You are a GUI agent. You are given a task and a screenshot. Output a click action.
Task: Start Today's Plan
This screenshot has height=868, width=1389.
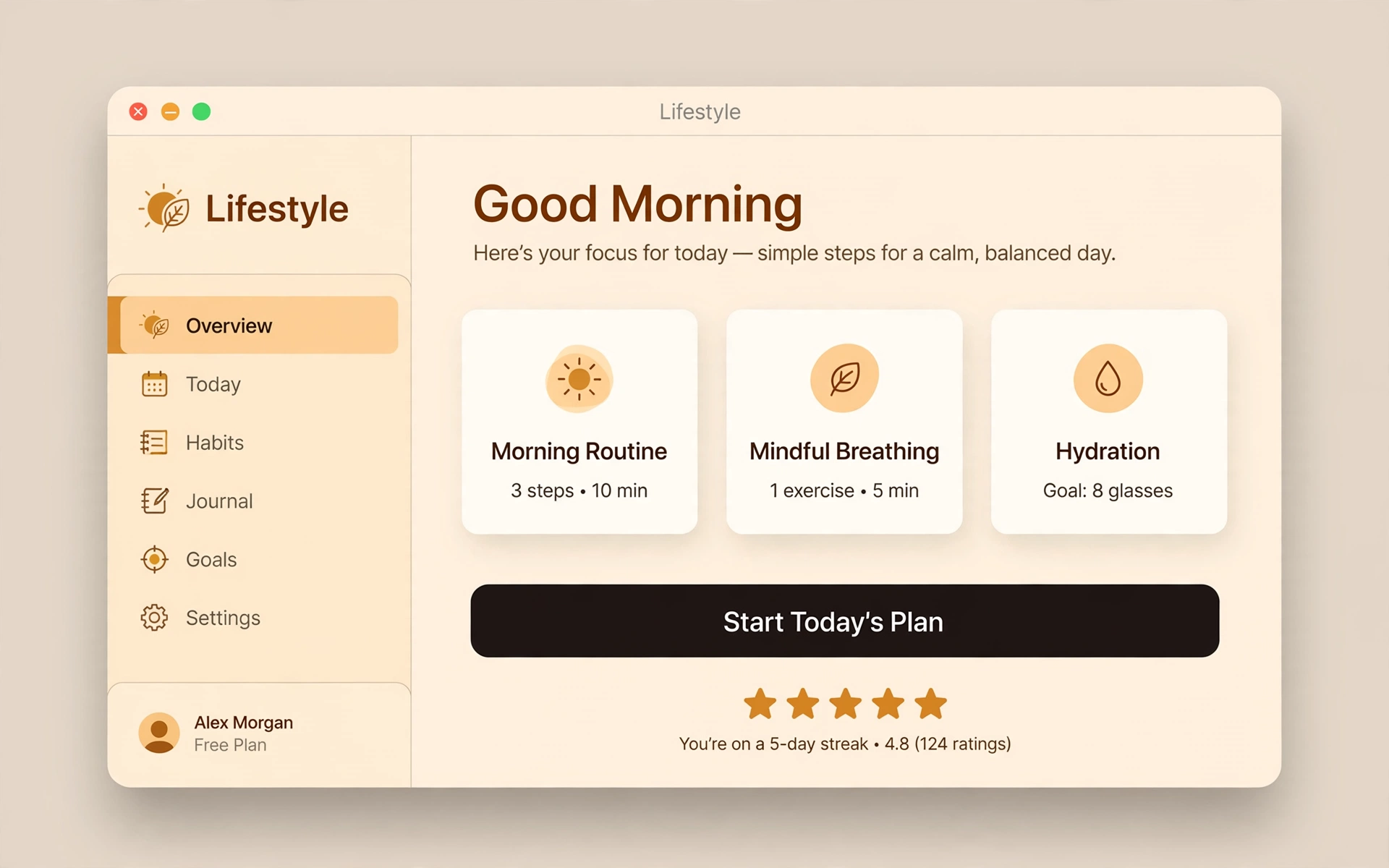pos(845,621)
